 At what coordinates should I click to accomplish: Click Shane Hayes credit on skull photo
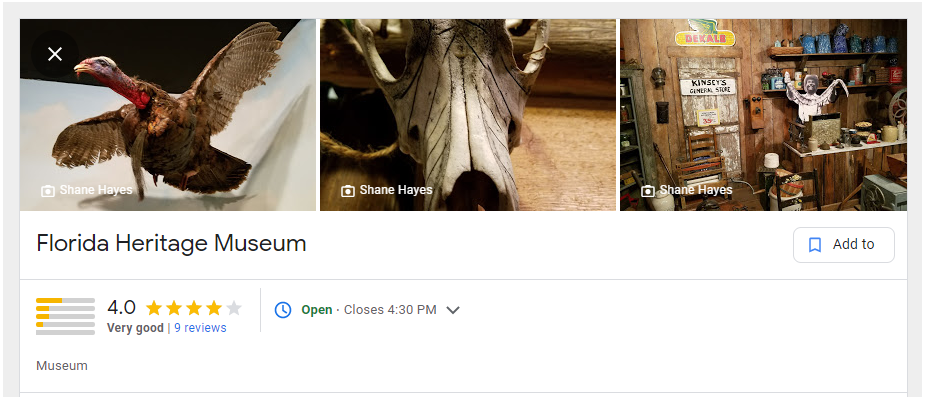click(x=396, y=190)
